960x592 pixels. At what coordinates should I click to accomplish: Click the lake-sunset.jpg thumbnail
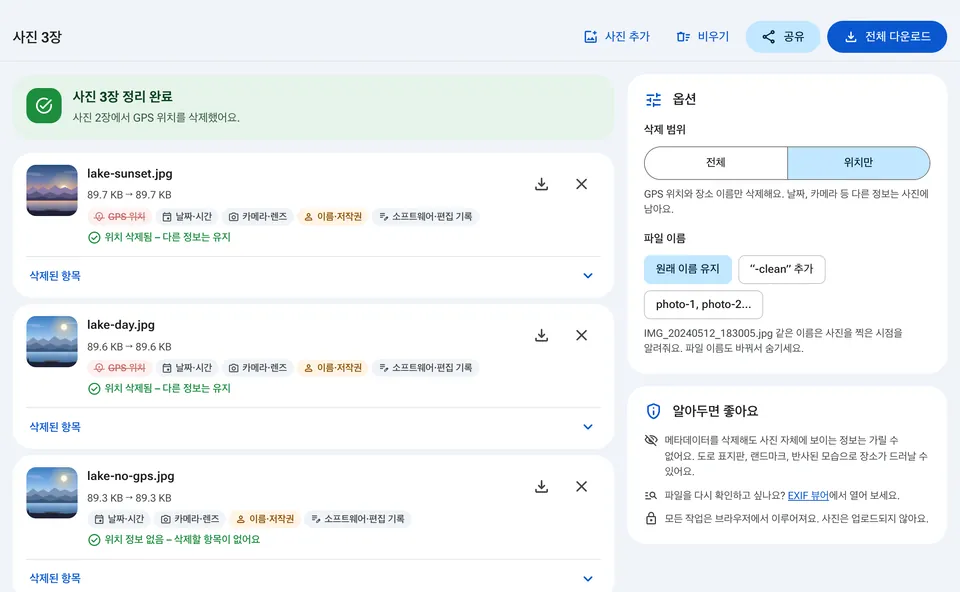pos(52,190)
